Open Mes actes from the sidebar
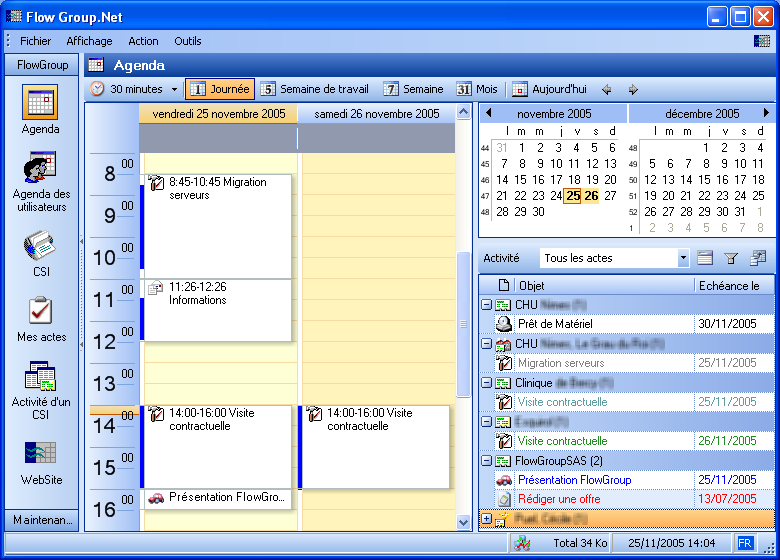This screenshot has height=560, width=780. [x=40, y=312]
